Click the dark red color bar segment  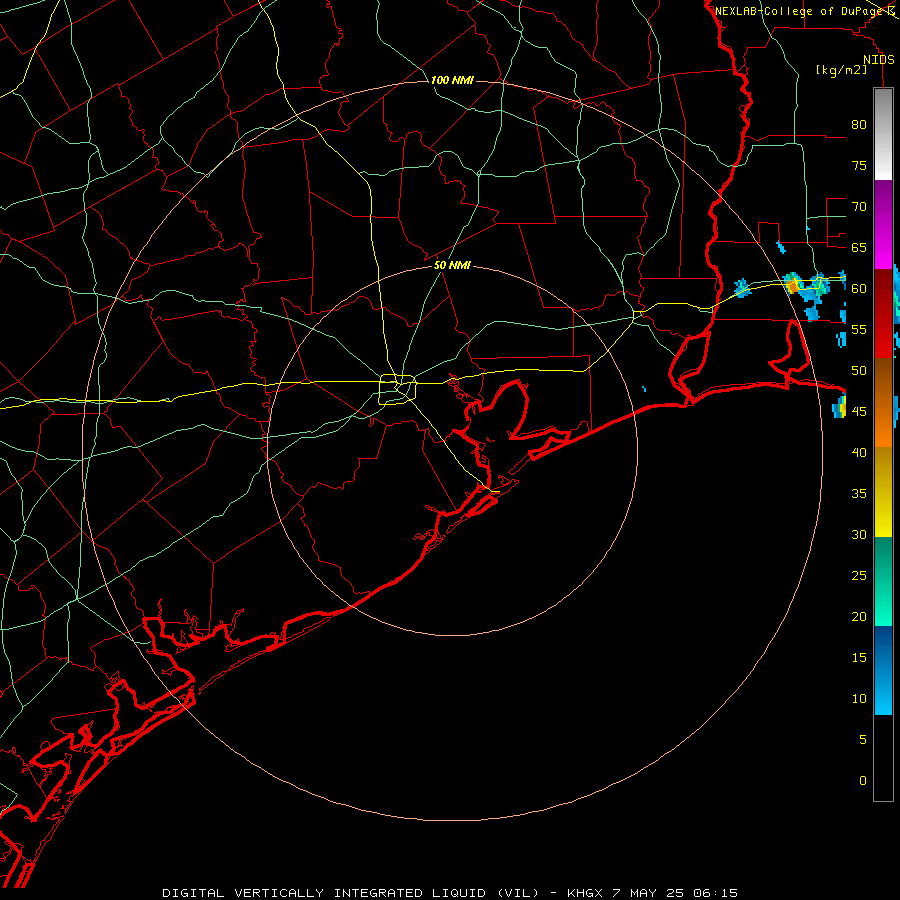coord(883,313)
